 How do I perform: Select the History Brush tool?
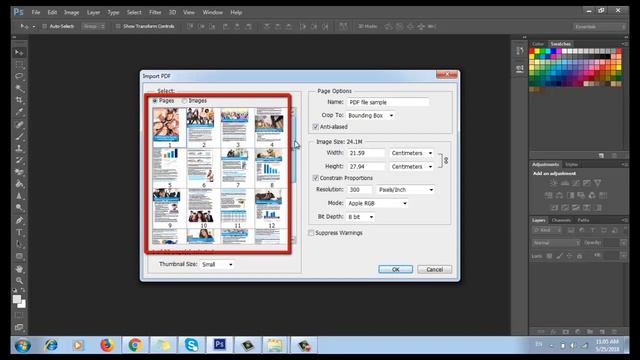coord(19,160)
